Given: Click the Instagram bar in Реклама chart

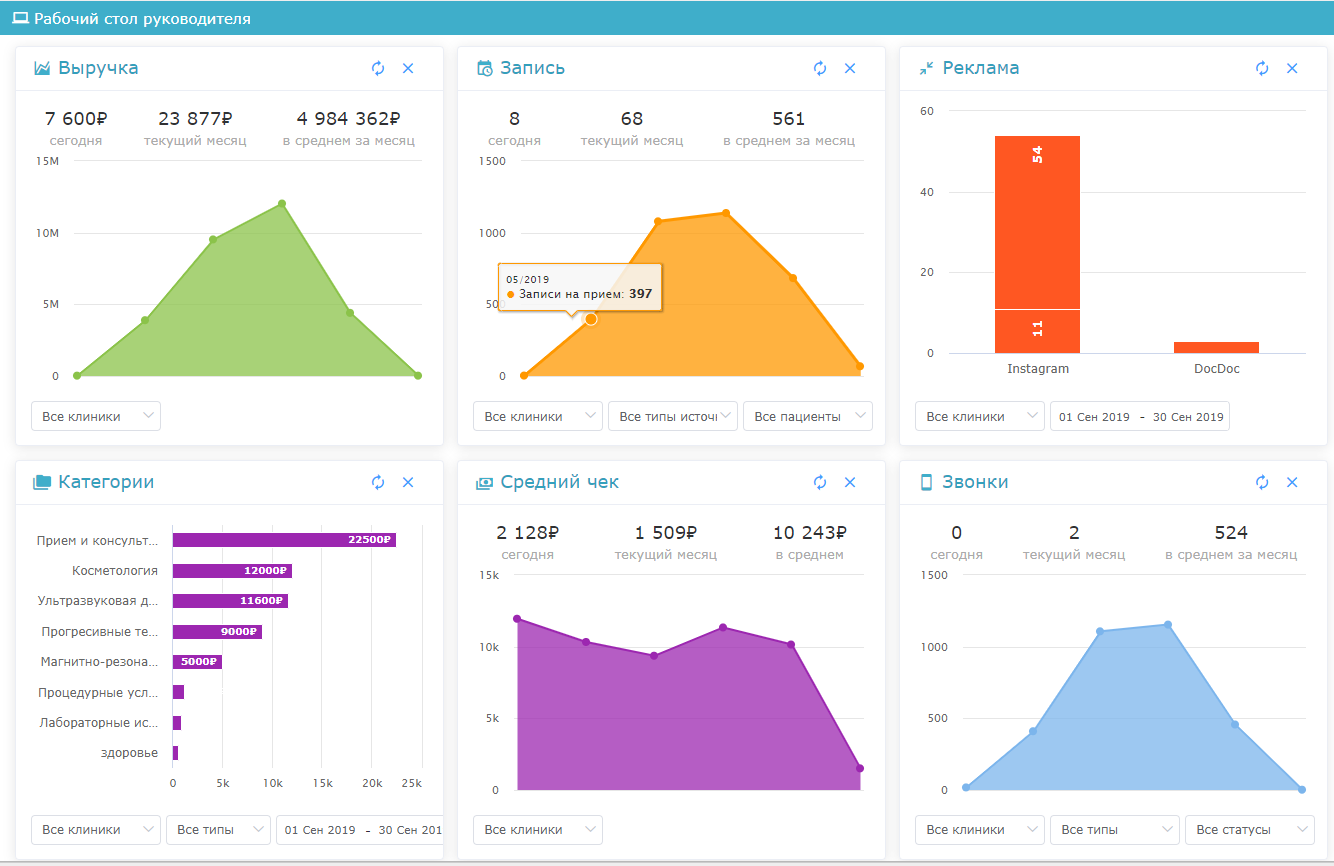Looking at the screenshot, I should 1037,240.
